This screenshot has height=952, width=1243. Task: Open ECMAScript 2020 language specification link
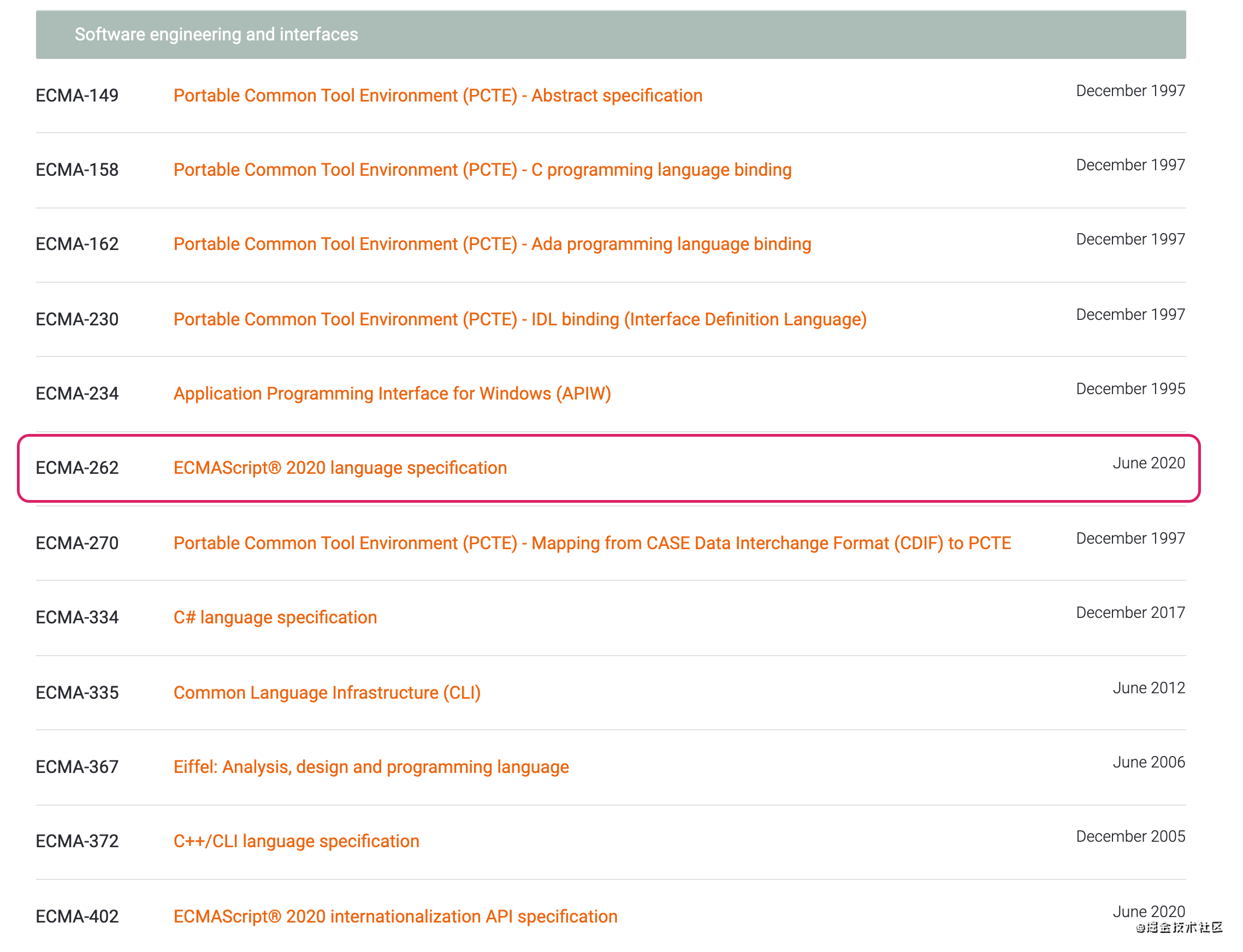coord(340,467)
